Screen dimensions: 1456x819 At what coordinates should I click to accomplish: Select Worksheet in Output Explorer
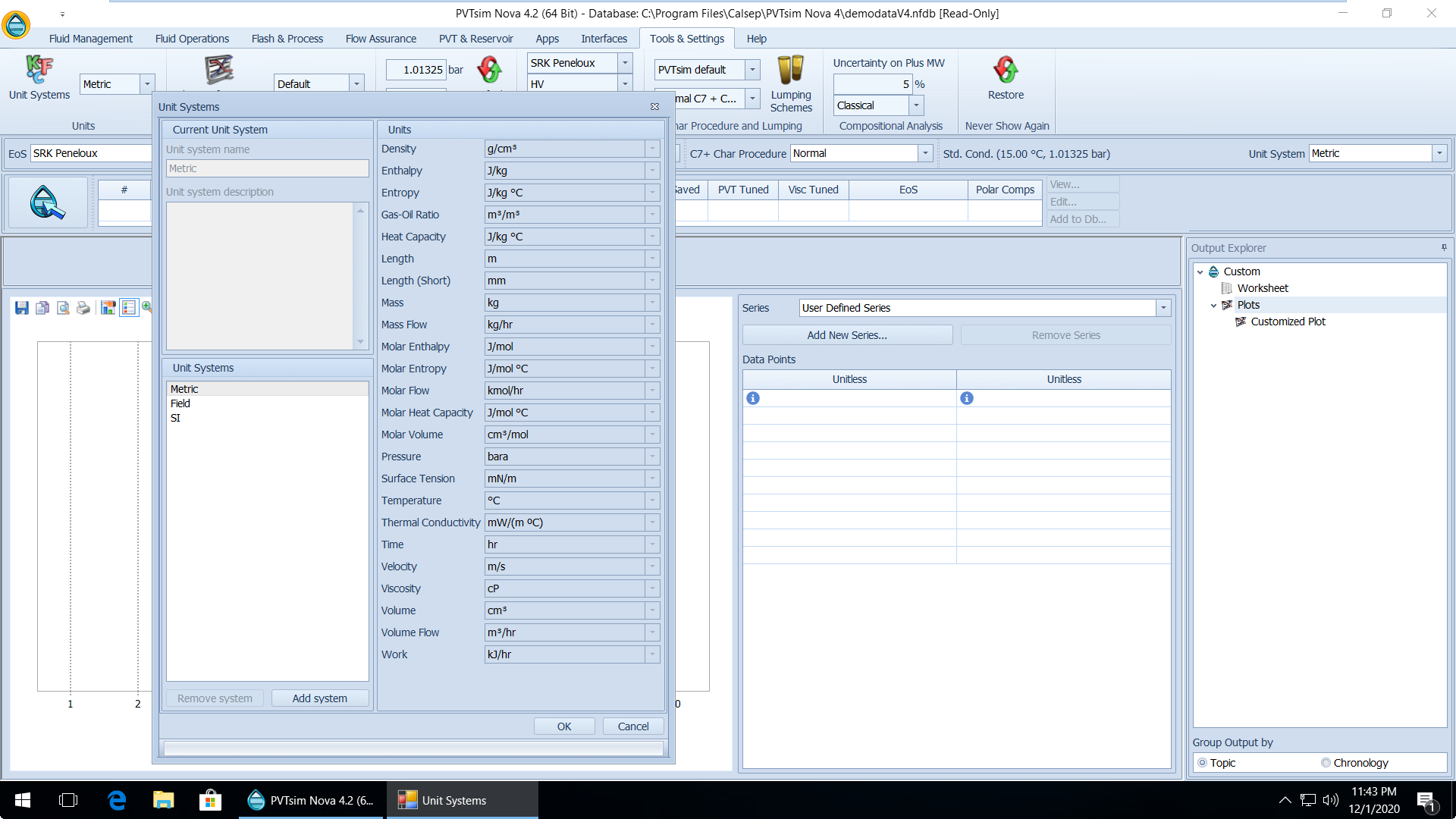point(1263,288)
